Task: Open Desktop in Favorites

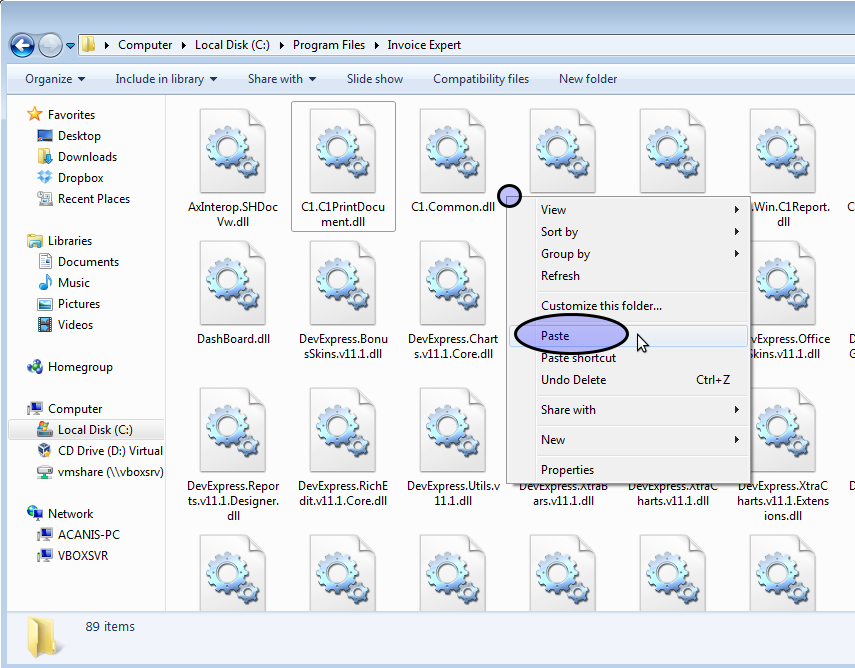Action: point(79,136)
